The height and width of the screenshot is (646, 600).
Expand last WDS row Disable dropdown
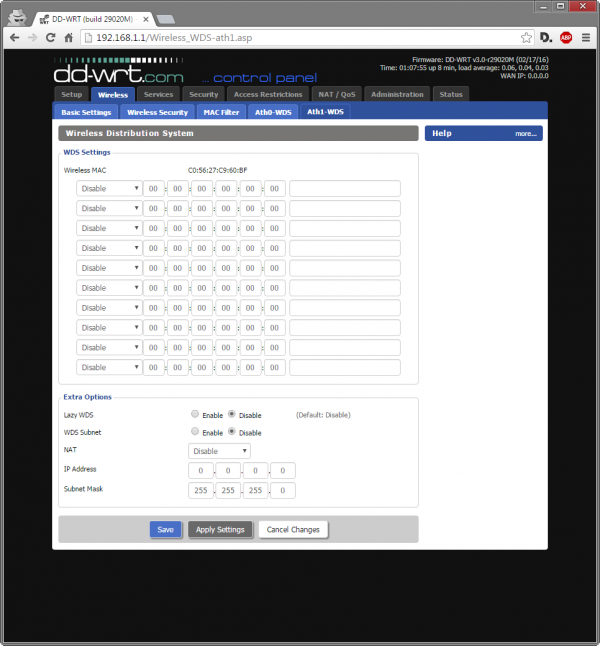point(109,367)
